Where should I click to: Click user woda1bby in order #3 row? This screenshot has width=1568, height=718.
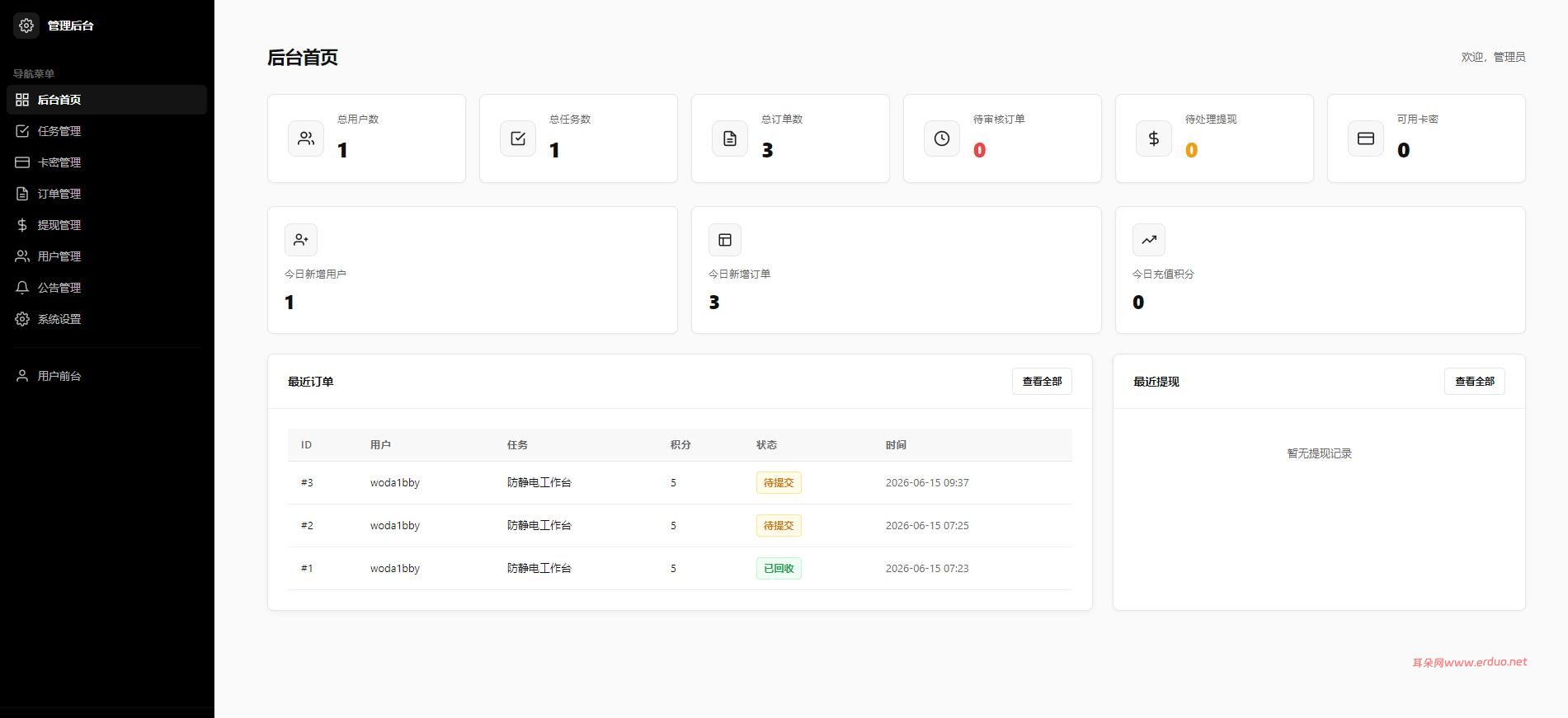point(395,483)
